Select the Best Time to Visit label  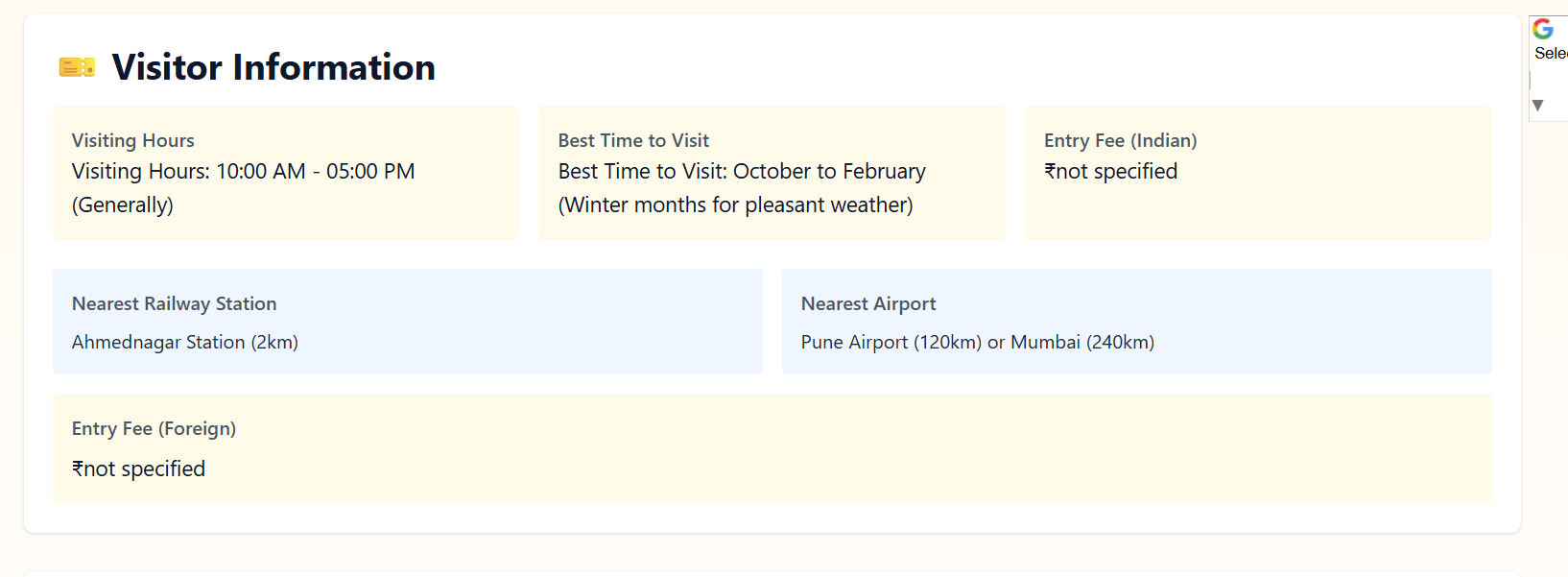coord(633,140)
